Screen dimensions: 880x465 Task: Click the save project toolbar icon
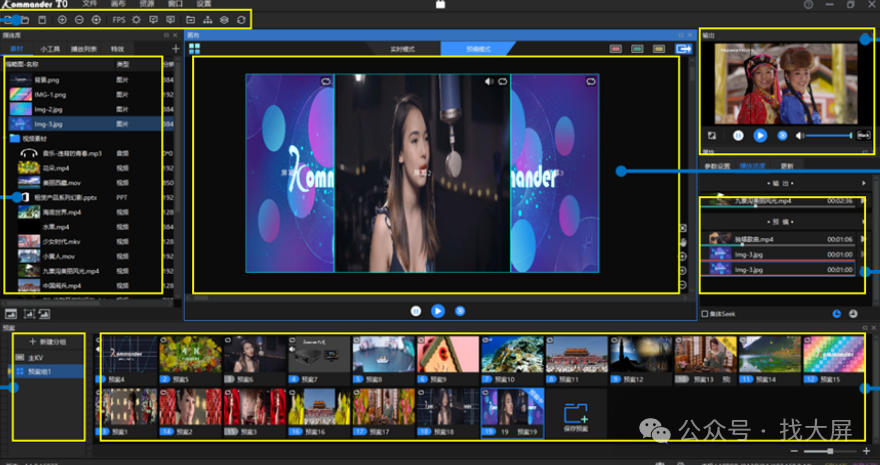pos(42,20)
